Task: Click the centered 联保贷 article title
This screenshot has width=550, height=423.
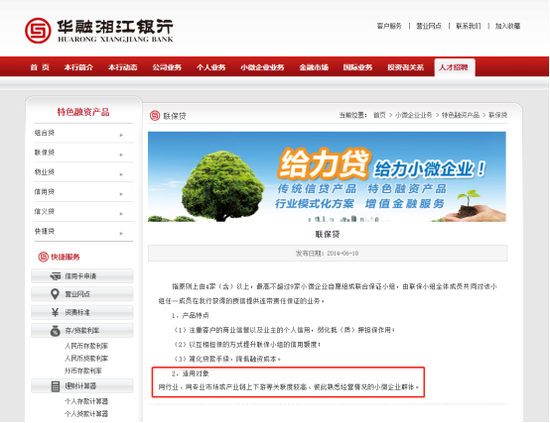Action: [x=327, y=234]
